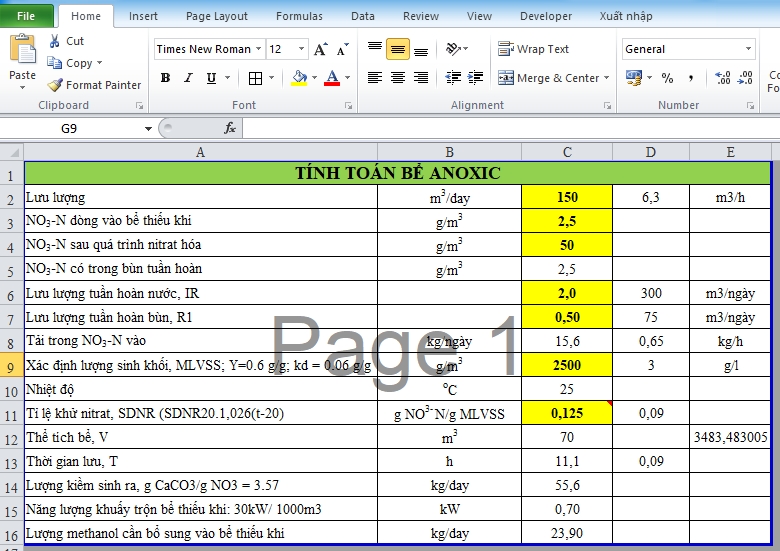Open Times New Roman font dropdown
The image size is (780, 551).
[259, 49]
